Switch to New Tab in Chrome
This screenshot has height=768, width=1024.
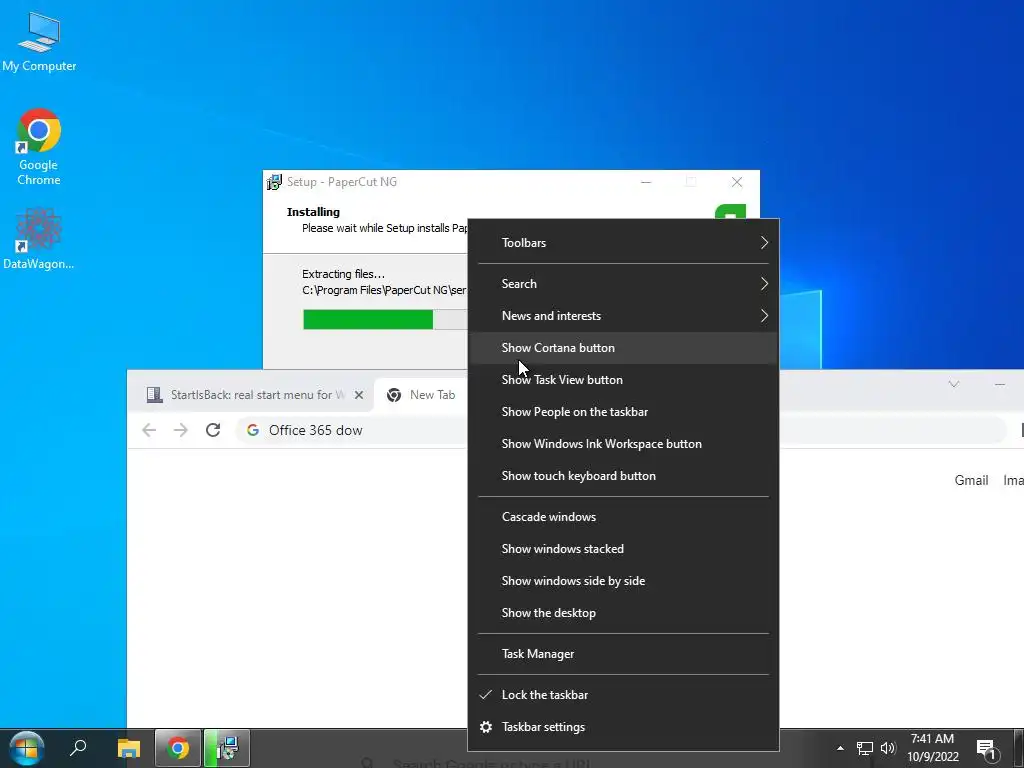tap(421, 395)
